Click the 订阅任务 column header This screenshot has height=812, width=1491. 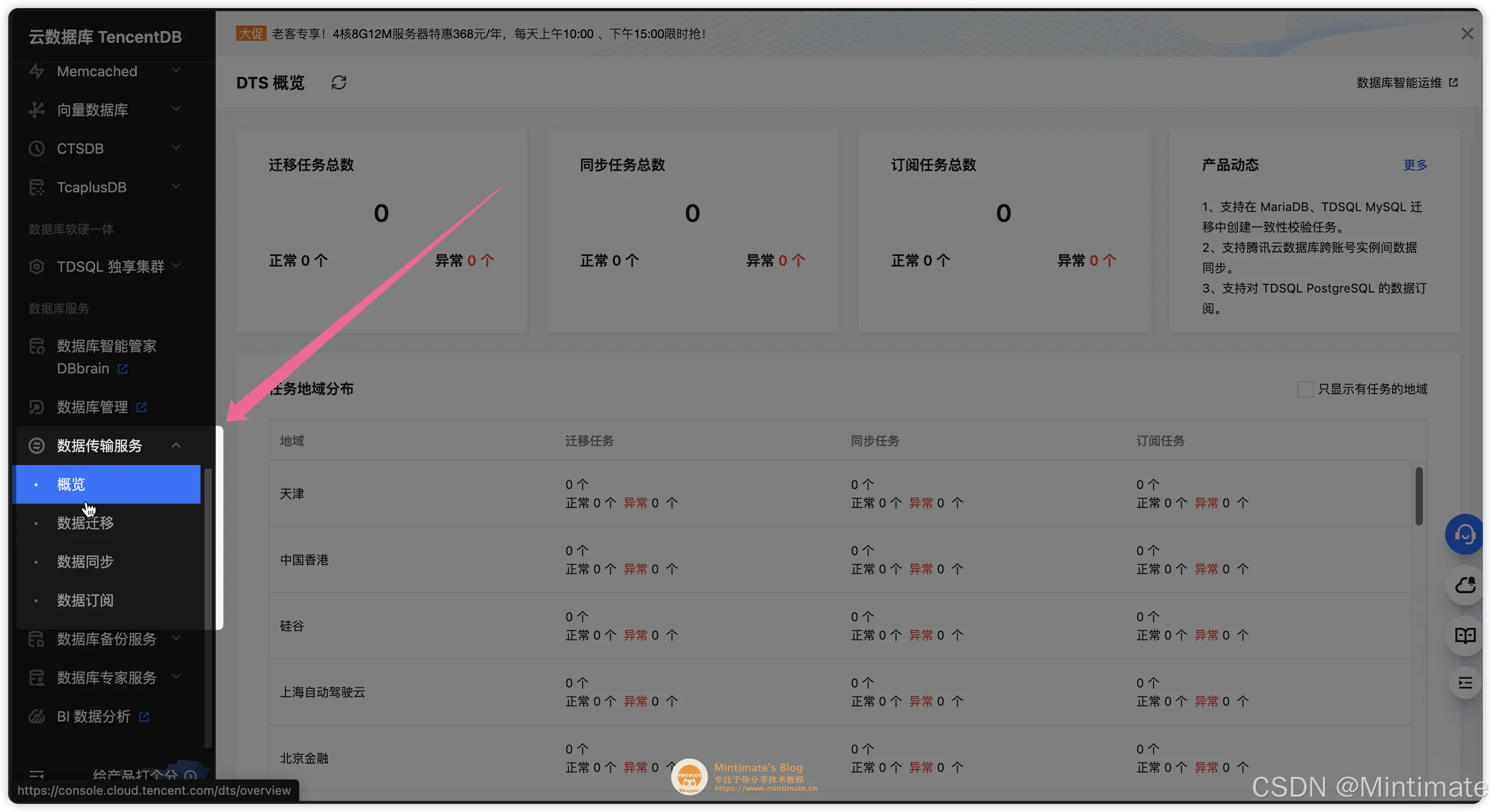(x=1160, y=441)
